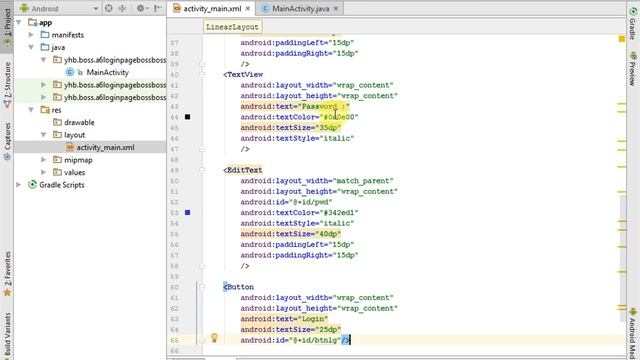Collapse the app module node
Image resolution: width=640 pixels, height=360 pixels.
pyautogui.click(x=19, y=23)
